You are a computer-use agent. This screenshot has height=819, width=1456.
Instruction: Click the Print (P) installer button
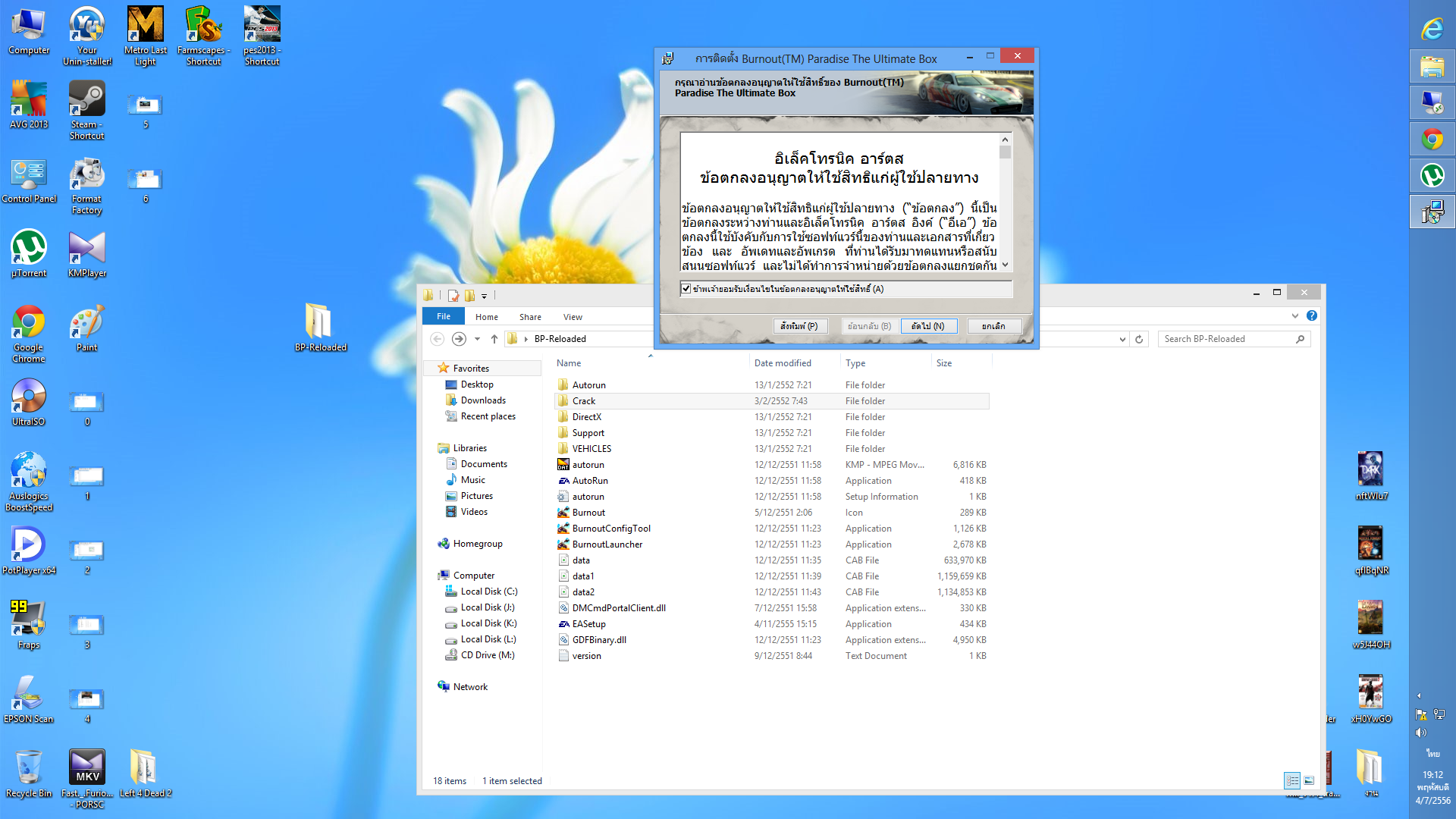(x=799, y=326)
